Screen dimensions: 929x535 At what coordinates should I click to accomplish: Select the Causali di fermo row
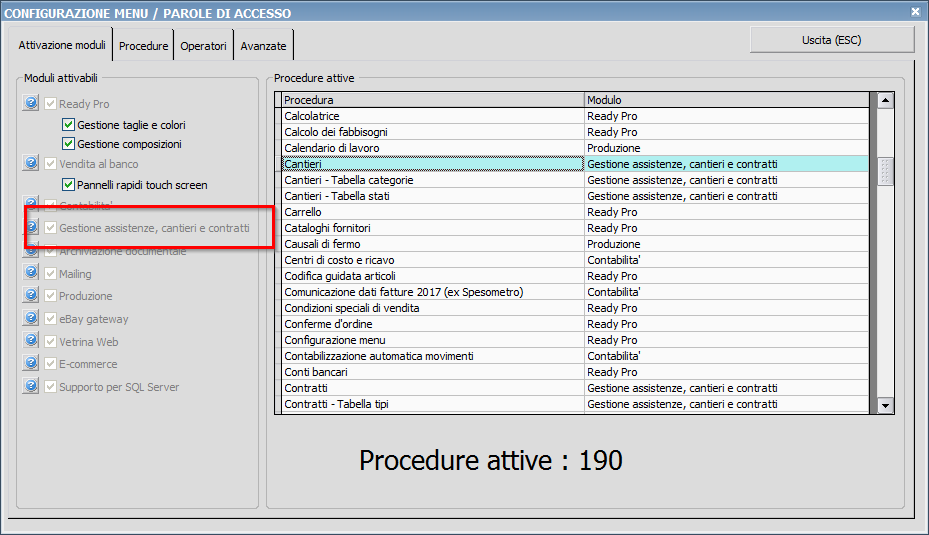point(575,244)
